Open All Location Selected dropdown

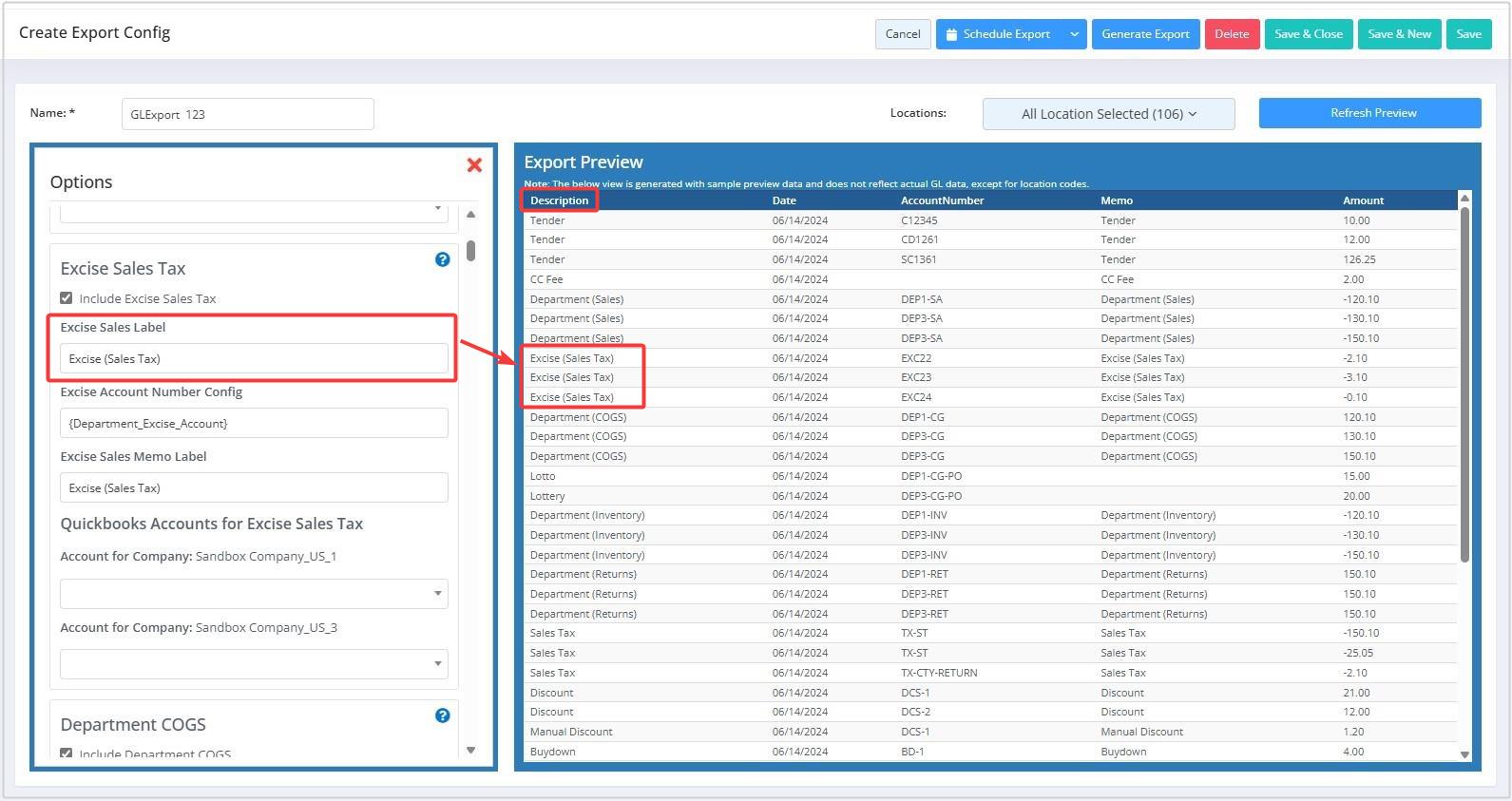(x=1108, y=114)
